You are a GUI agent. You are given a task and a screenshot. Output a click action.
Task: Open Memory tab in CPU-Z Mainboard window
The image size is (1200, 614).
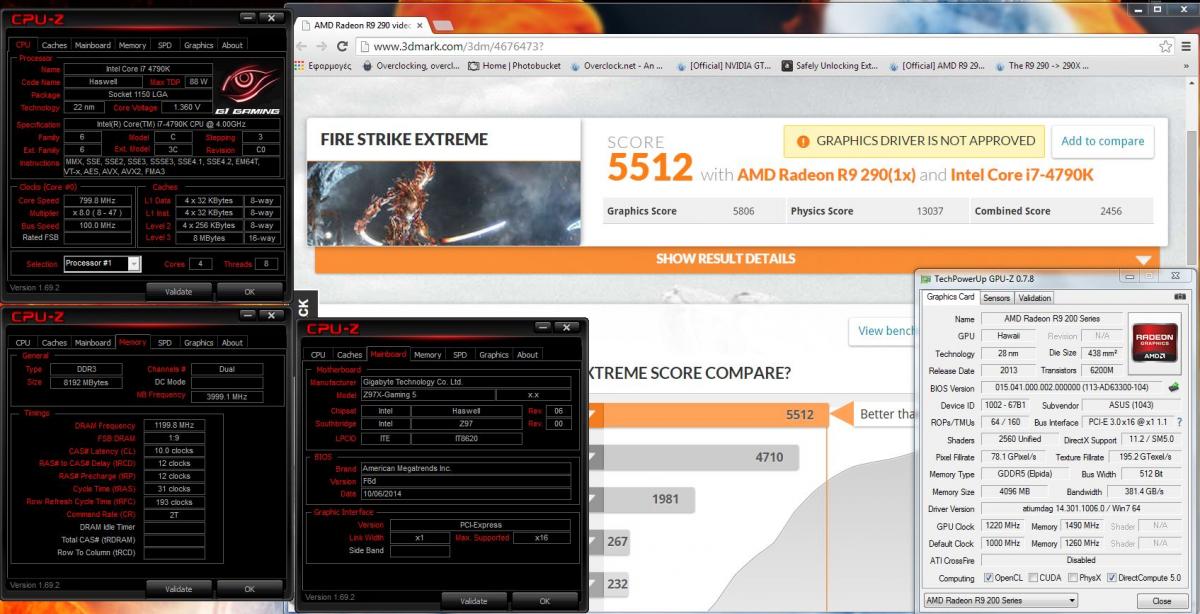427,354
